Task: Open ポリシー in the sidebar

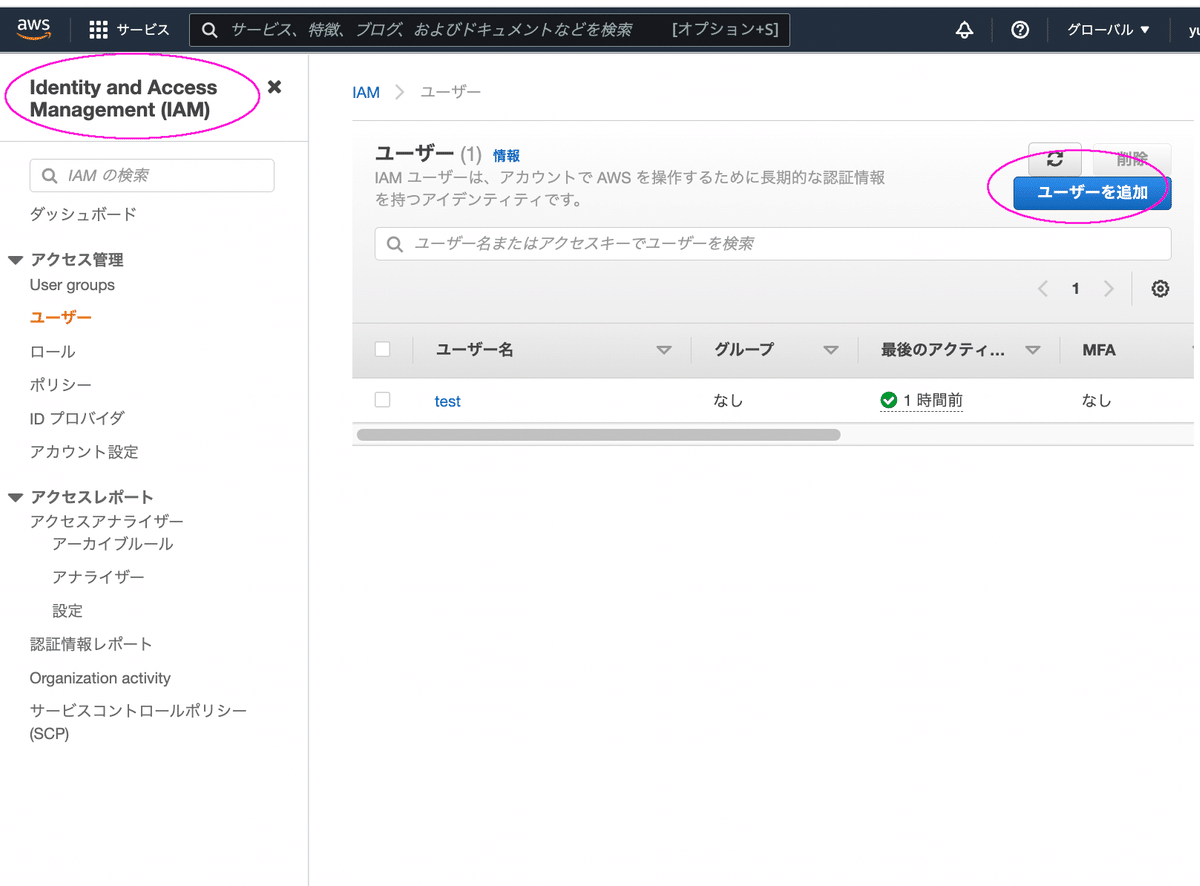Action: (61, 385)
